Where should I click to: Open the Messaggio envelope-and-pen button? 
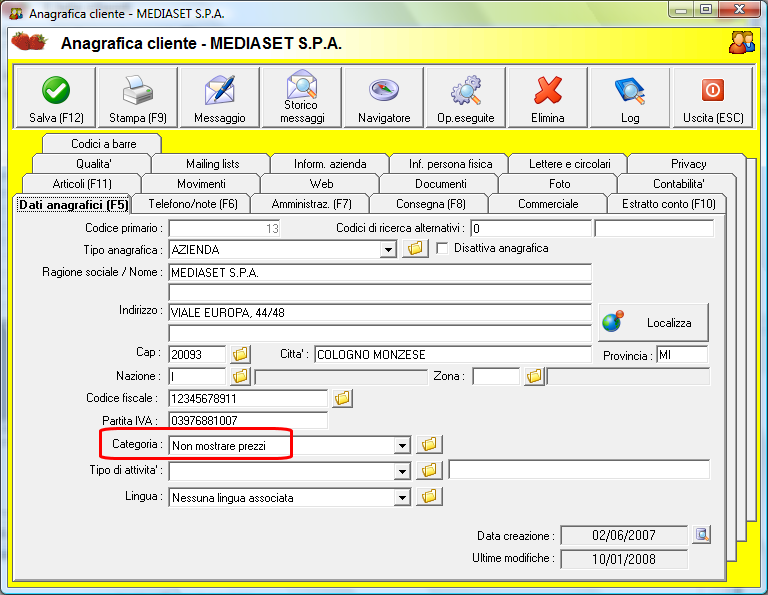[219, 97]
